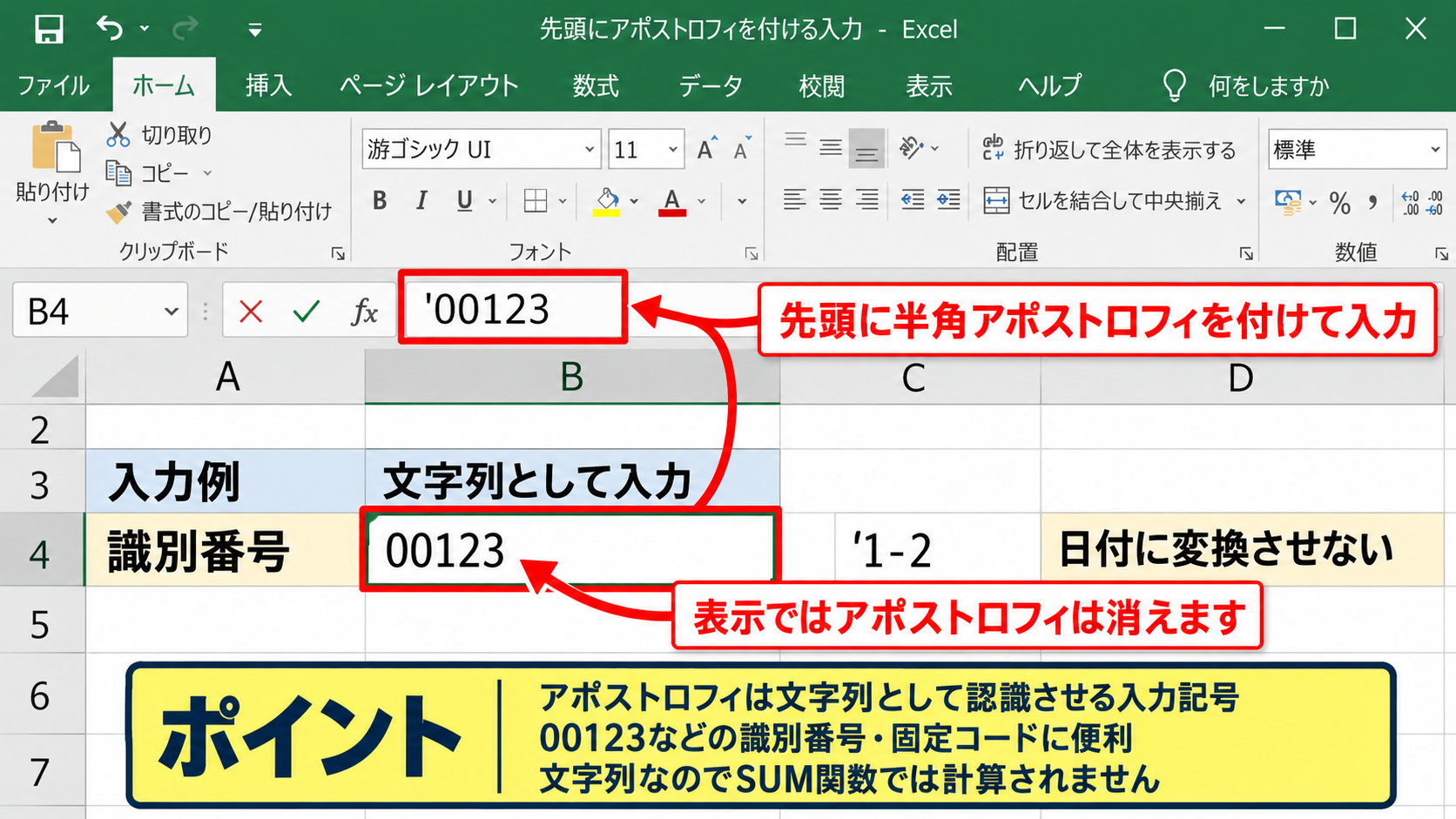Click the percent style icon
The image size is (1456, 819).
(x=1340, y=204)
